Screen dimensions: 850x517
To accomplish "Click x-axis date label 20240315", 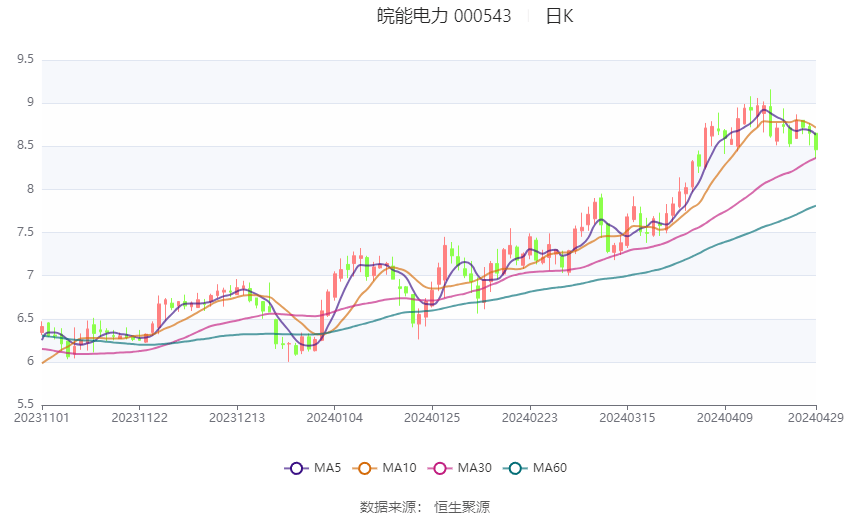I will [x=627, y=418].
